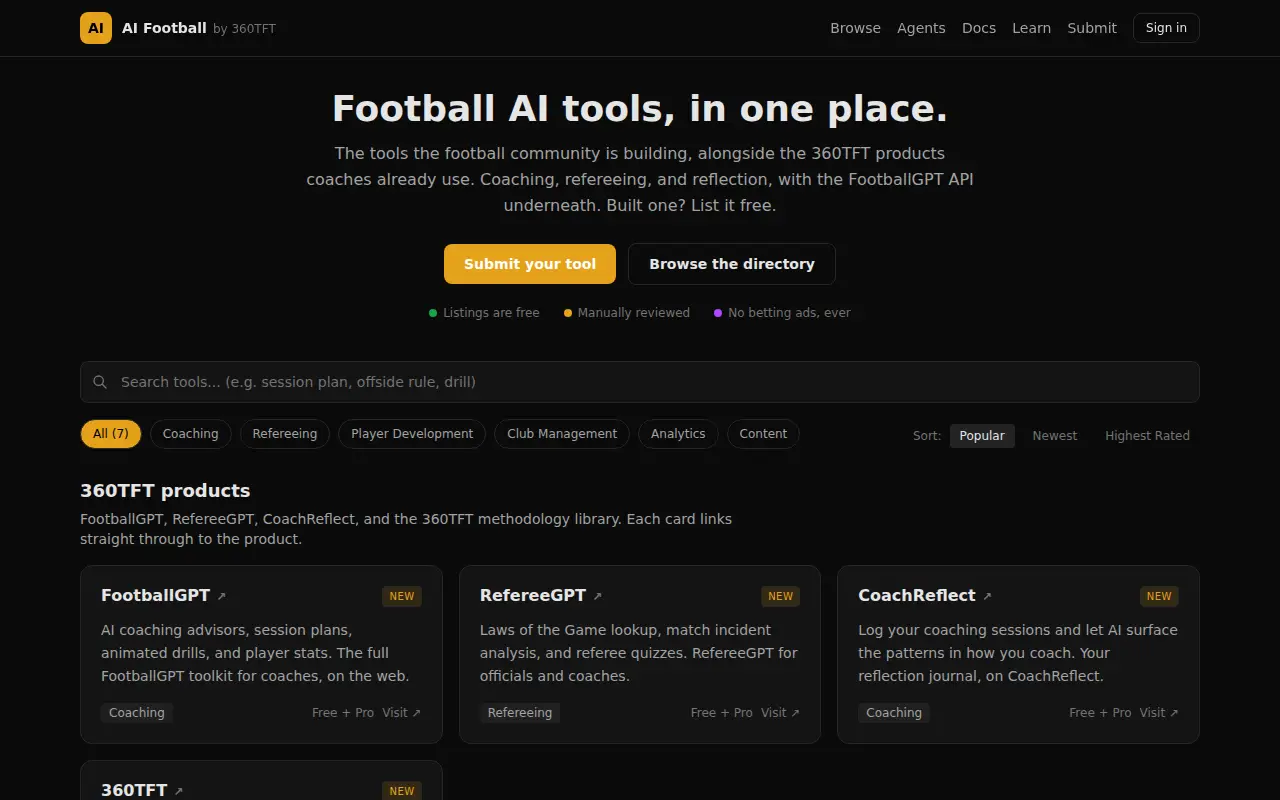1280x800 pixels.
Task: Open the Agents nav item
Action: (x=921, y=28)
